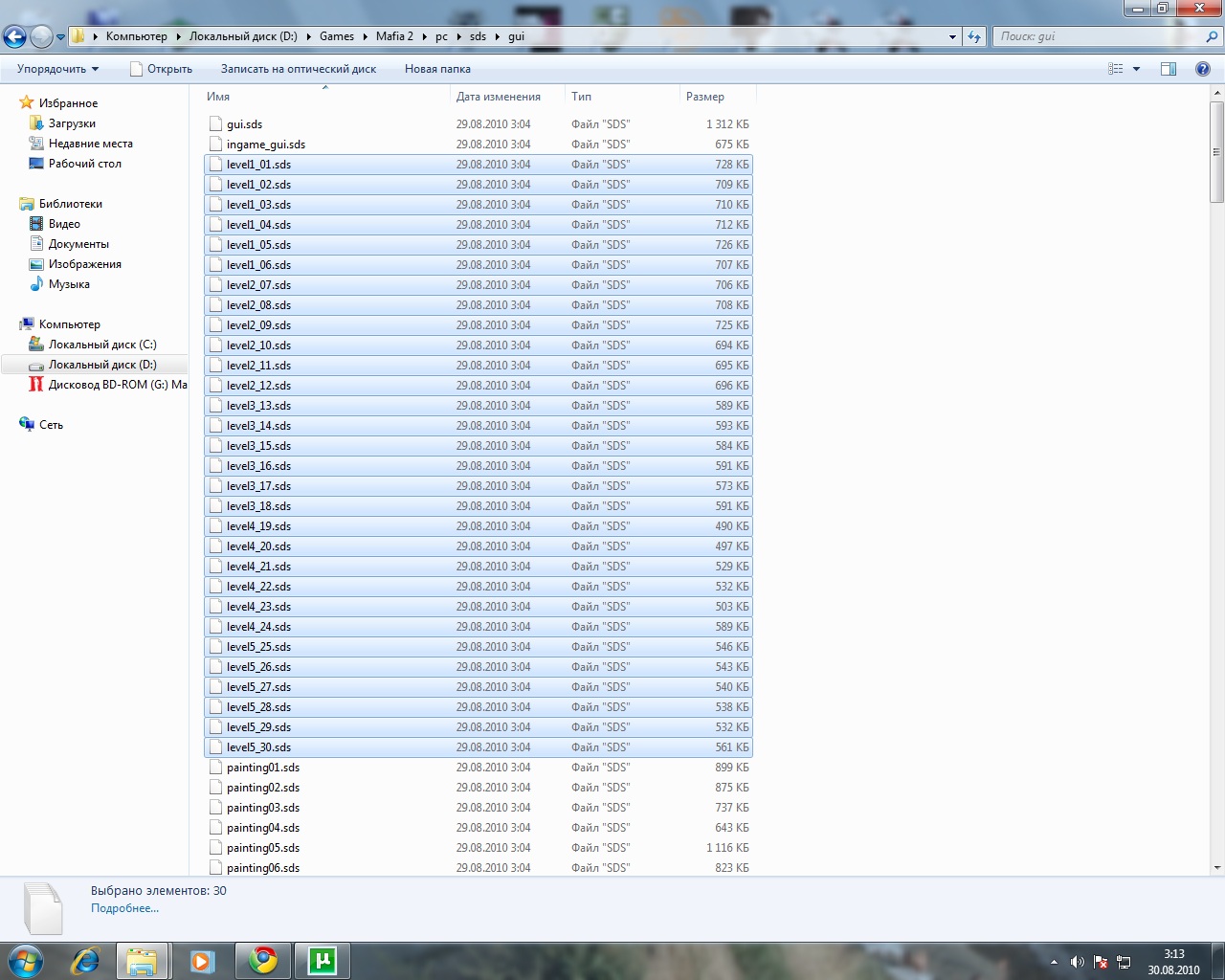Open the Упорядочить menu
This screenshot has height=980, width=1225.
pyautogui.click(x=57, y=69)
